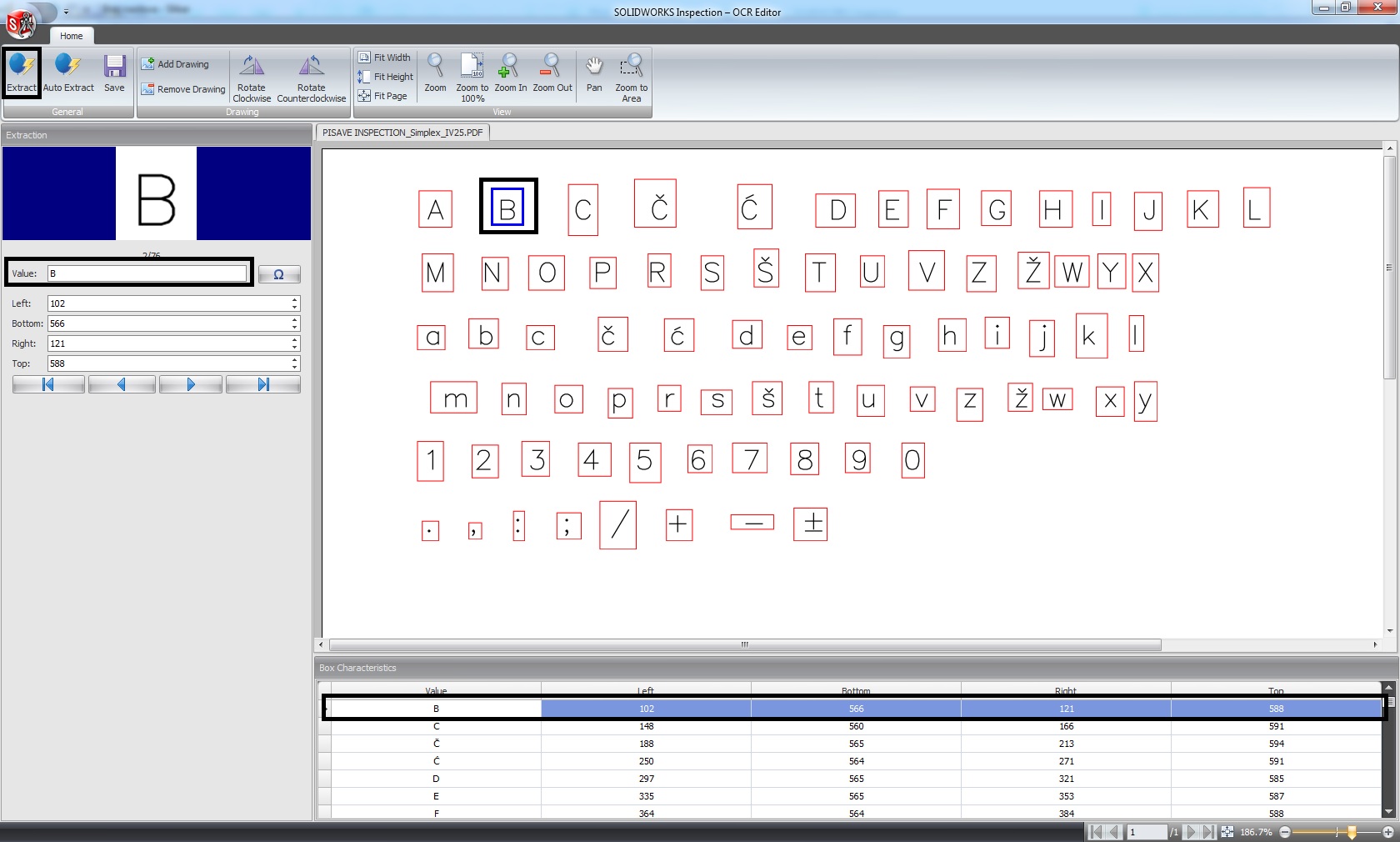
Task: Open the Home ribbon tab
Action: [72, 36]
